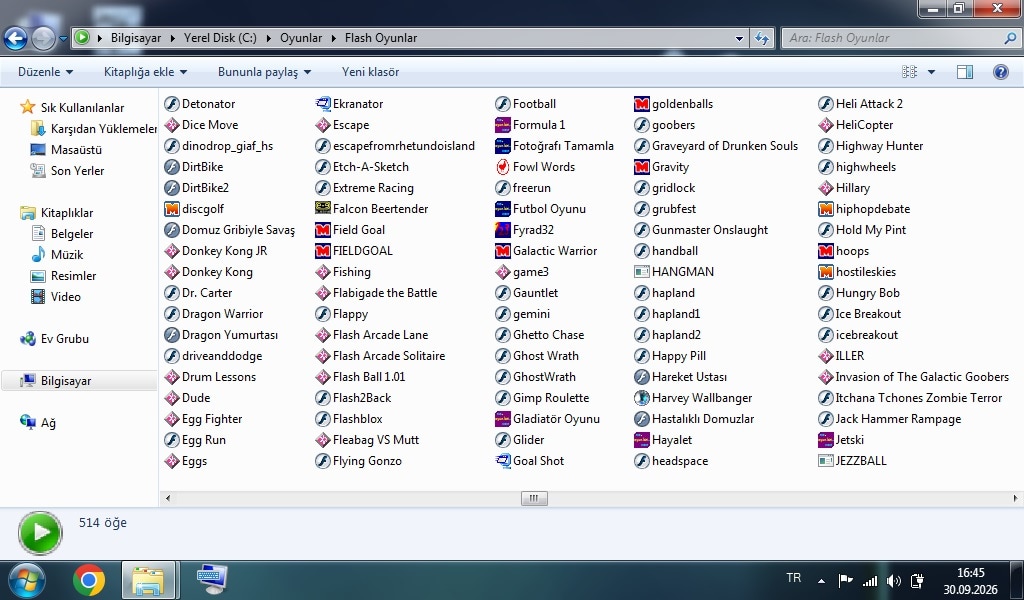Select the goldenballs file icon
This screenshot has height=600, width=1024.
point(641,104)
